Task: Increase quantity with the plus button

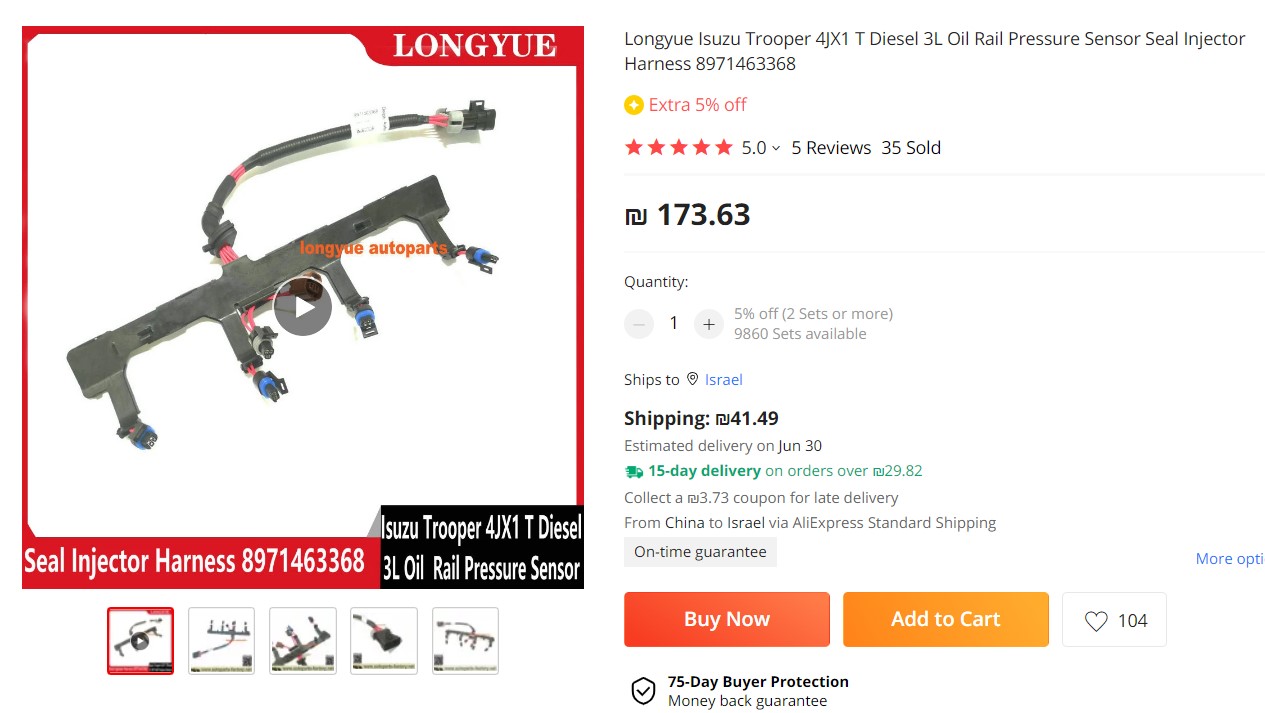Action: 708,323
